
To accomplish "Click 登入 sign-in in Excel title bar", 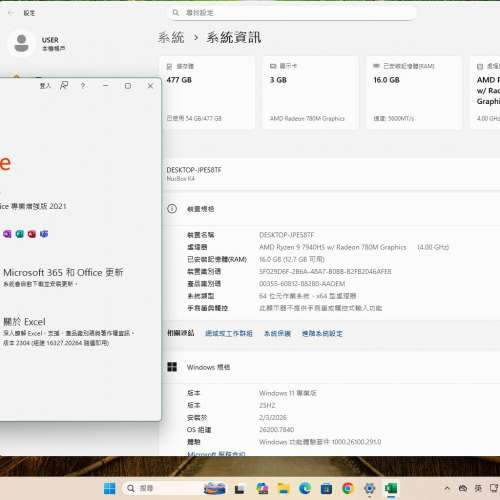I will pyautogui.click(x=45, y=86).
